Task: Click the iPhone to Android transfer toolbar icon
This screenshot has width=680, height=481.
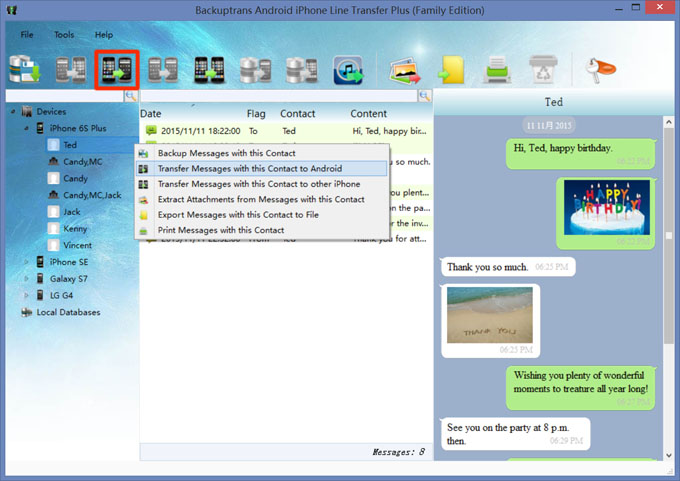Action: click(117, 70)
